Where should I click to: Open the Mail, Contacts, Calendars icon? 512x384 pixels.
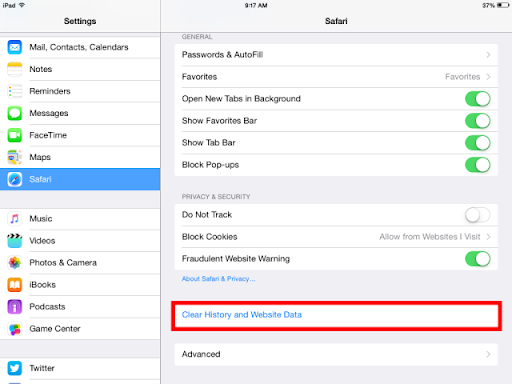click(15, 47)
